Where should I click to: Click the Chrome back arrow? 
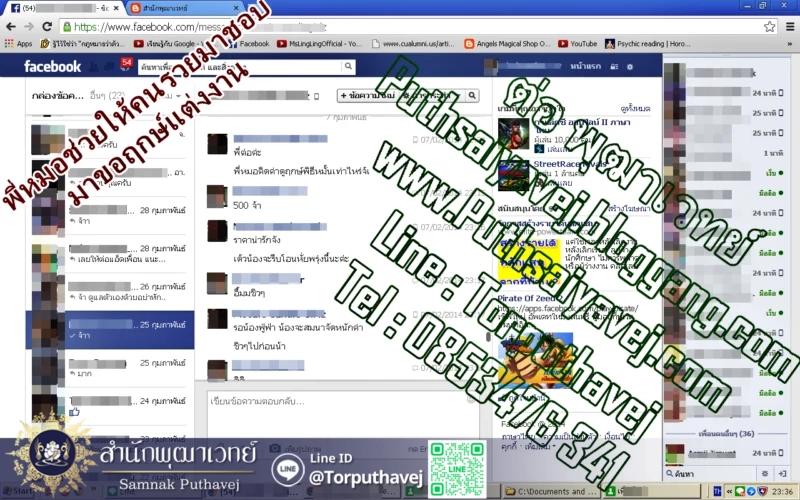[11, 27]
